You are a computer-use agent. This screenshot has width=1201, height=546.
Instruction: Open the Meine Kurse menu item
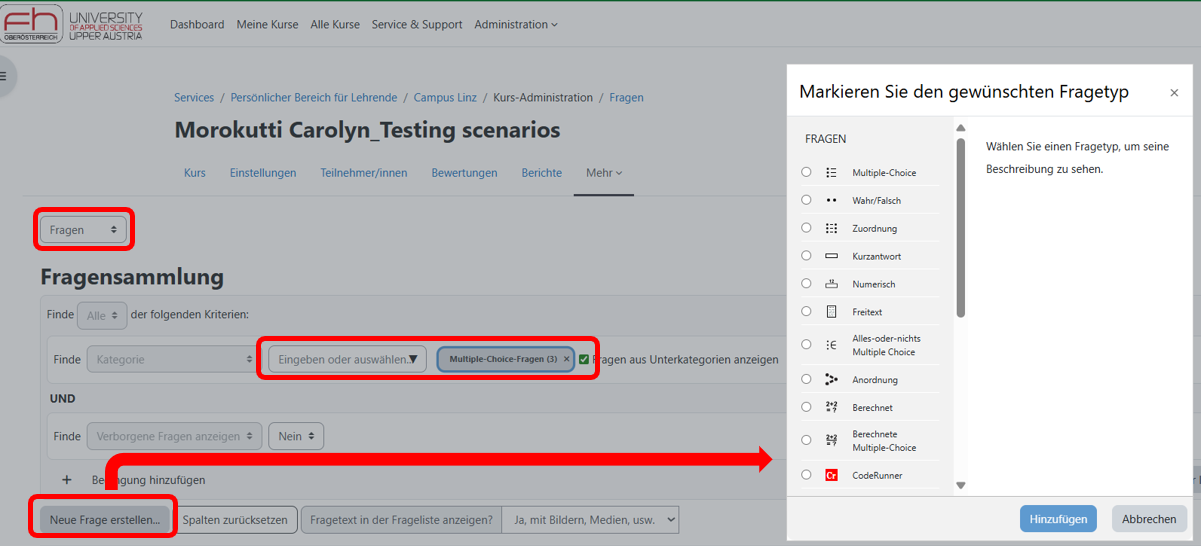[267, 24]
